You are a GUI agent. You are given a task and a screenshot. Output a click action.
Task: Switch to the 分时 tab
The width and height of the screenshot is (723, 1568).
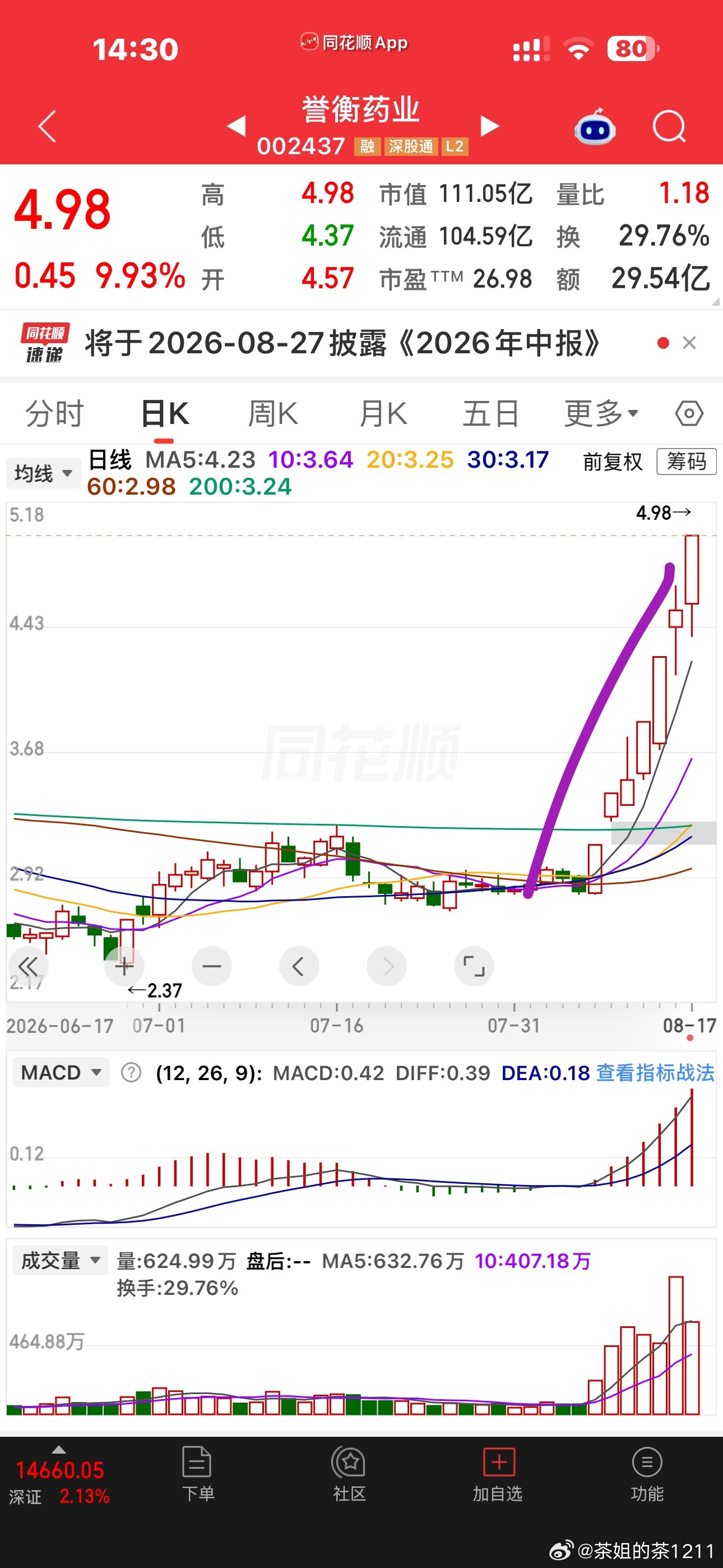click(x=54, y=414)
